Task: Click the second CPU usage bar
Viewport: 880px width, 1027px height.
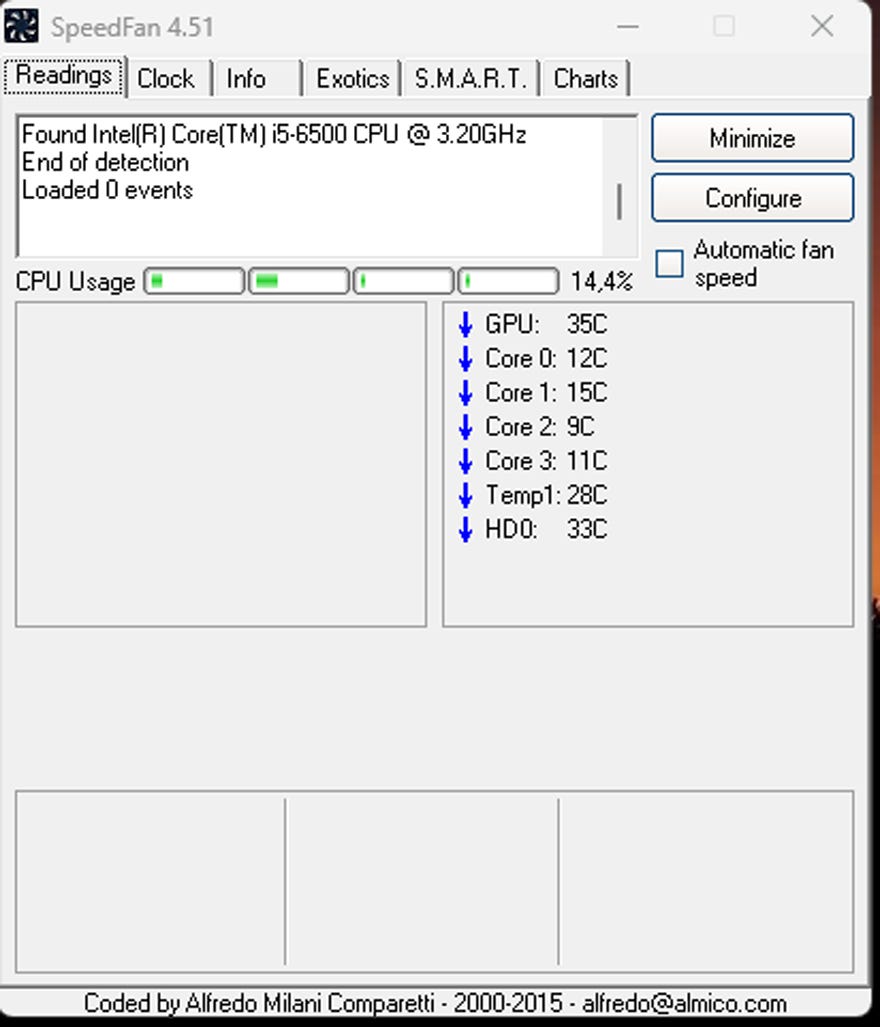Action: coord(299,281)
